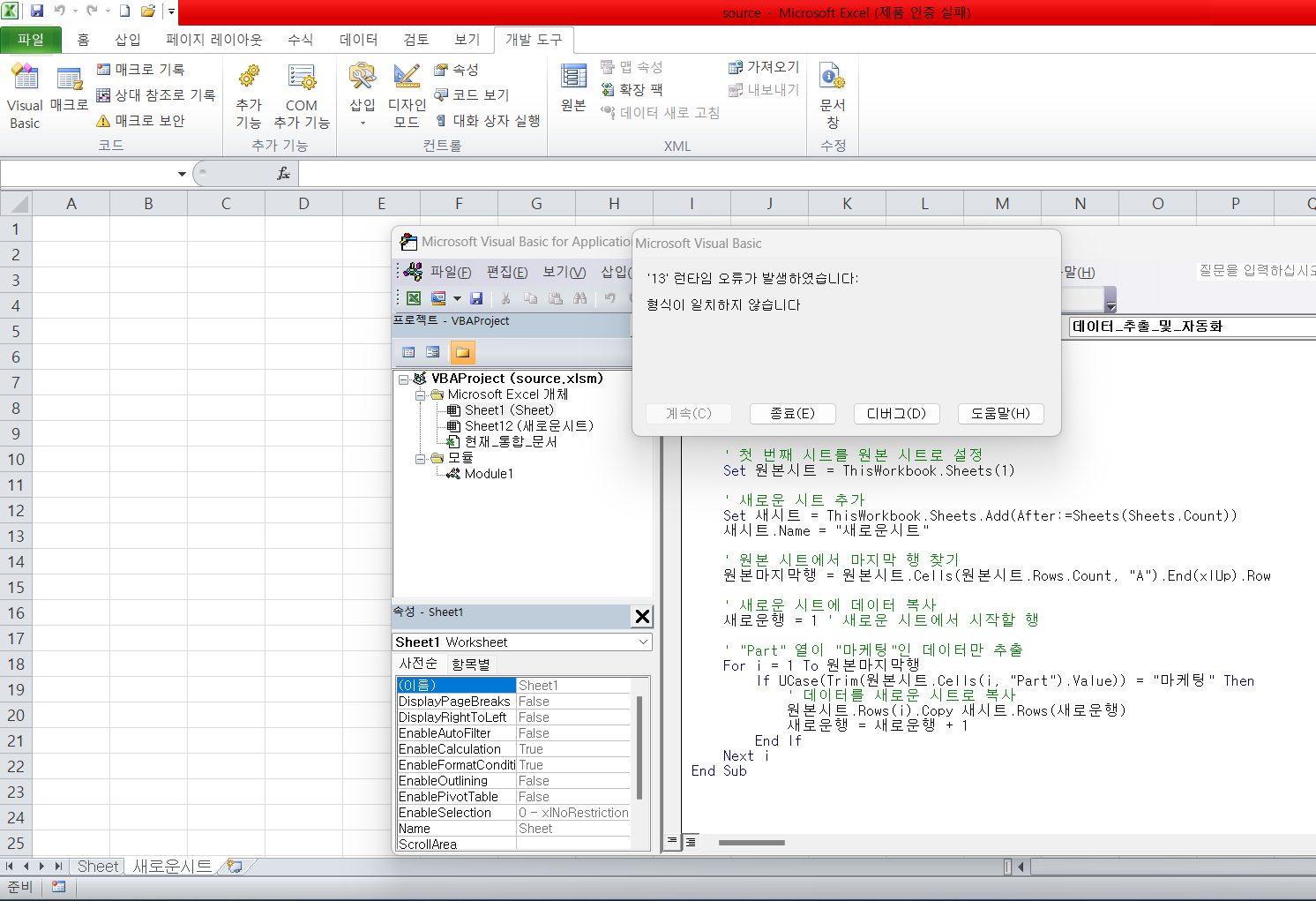Click the 코드 보기 button
Image resolution: width=1316 pixels, height=901 pixels.
[472, 94]
